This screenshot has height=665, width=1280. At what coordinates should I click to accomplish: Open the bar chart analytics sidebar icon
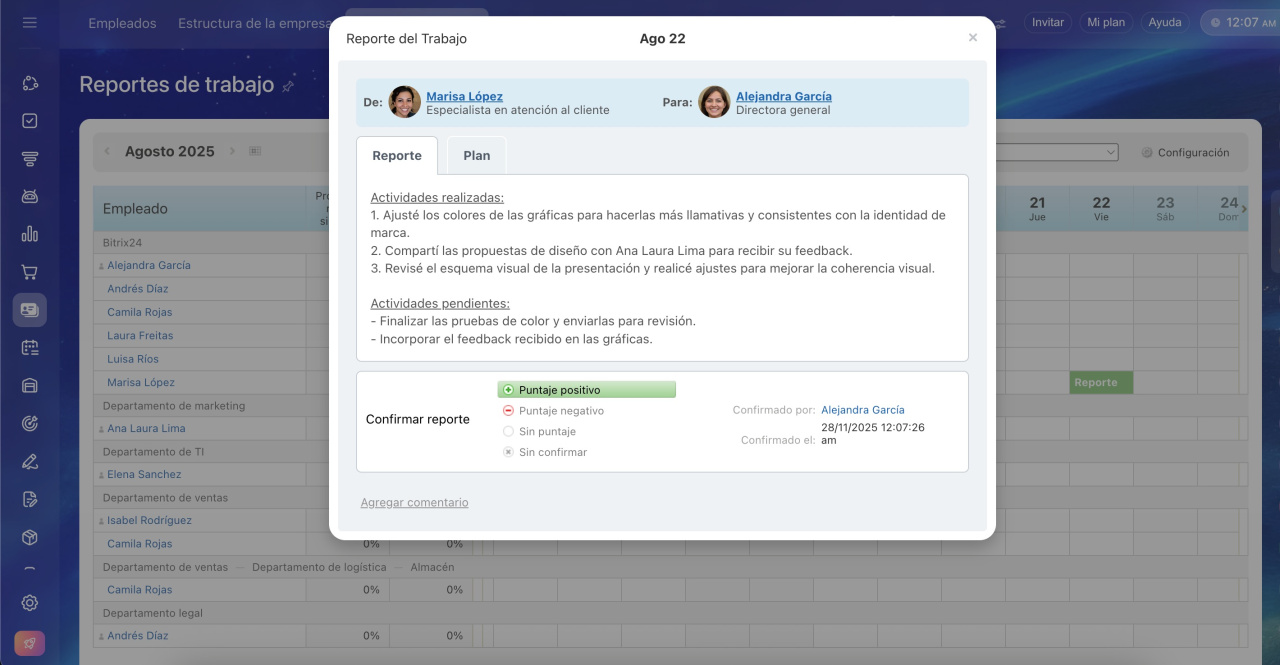pyautogui.click(x=29, y=234)
